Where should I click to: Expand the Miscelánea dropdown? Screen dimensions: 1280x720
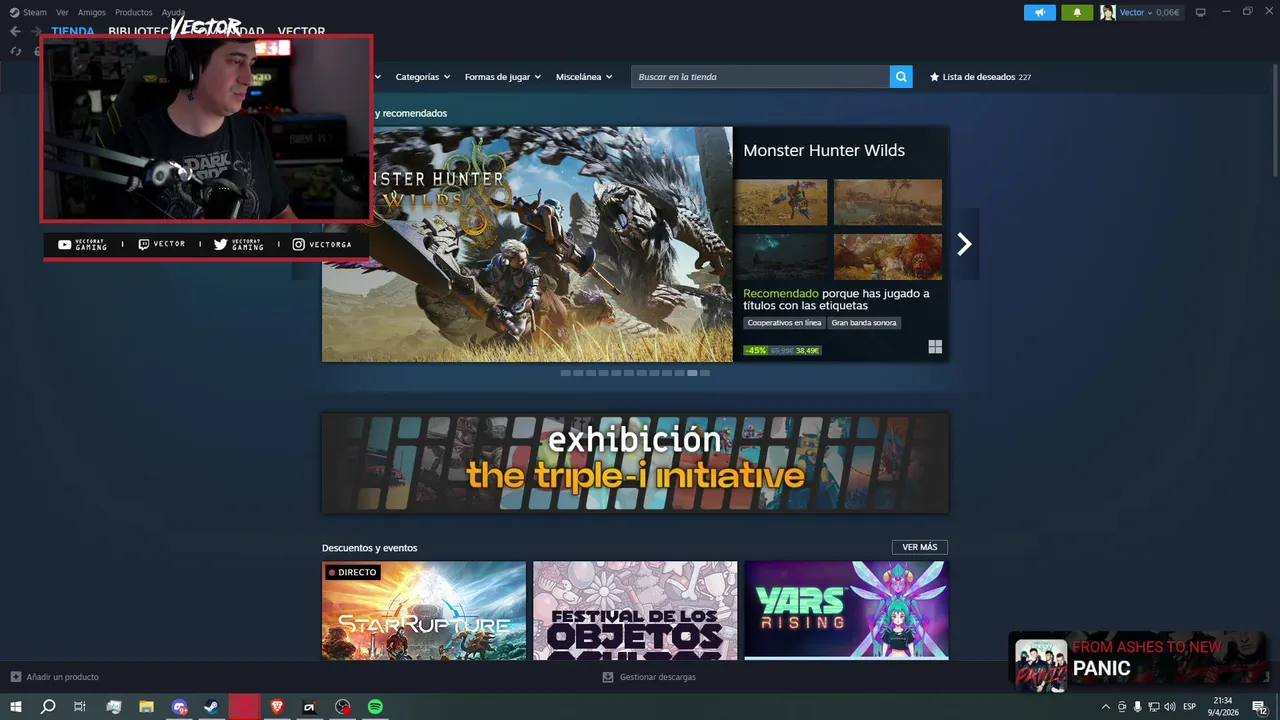[584, 77]
